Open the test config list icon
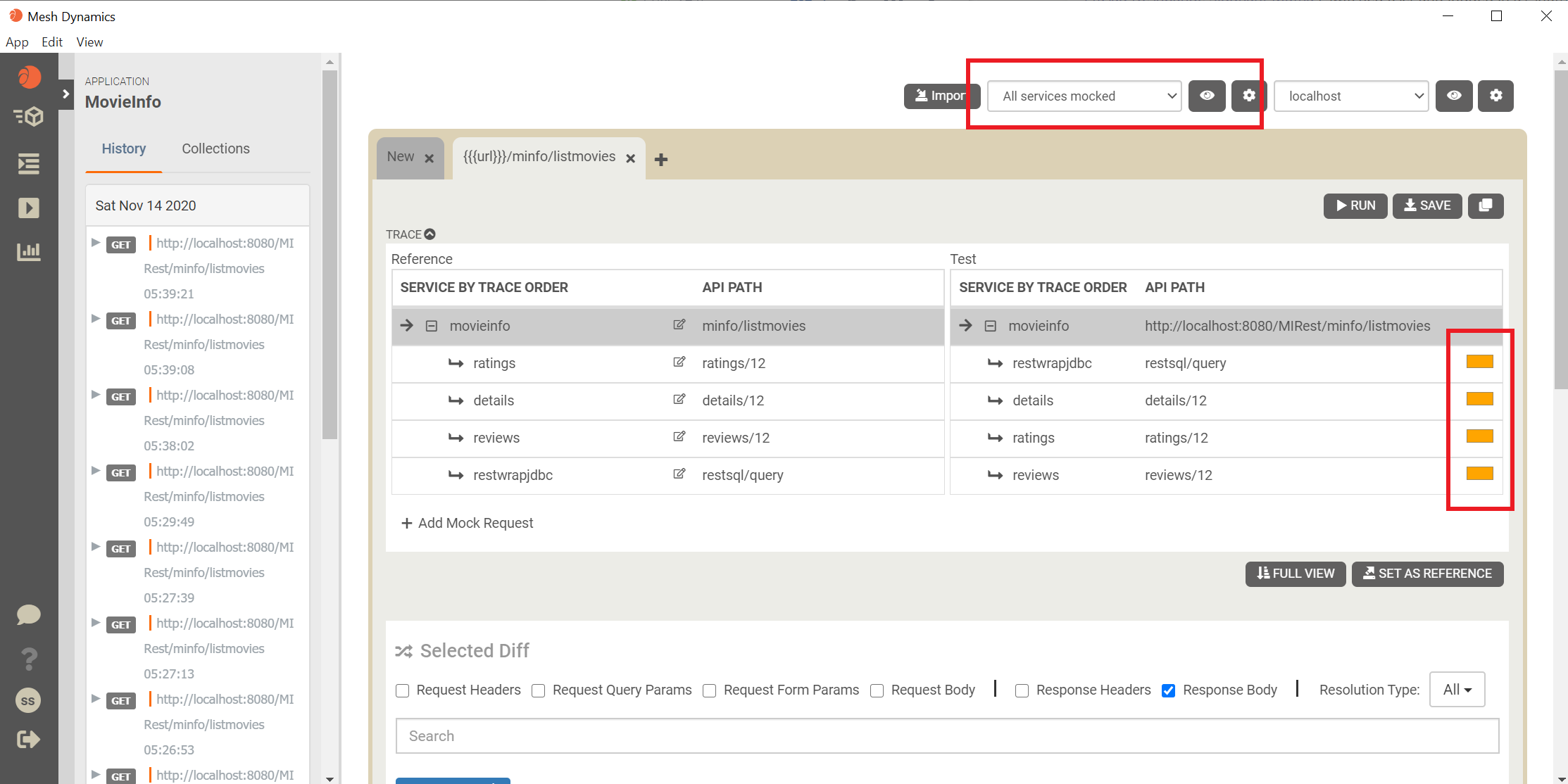This screenshot has height=784, width=1568. pos(29,164)
